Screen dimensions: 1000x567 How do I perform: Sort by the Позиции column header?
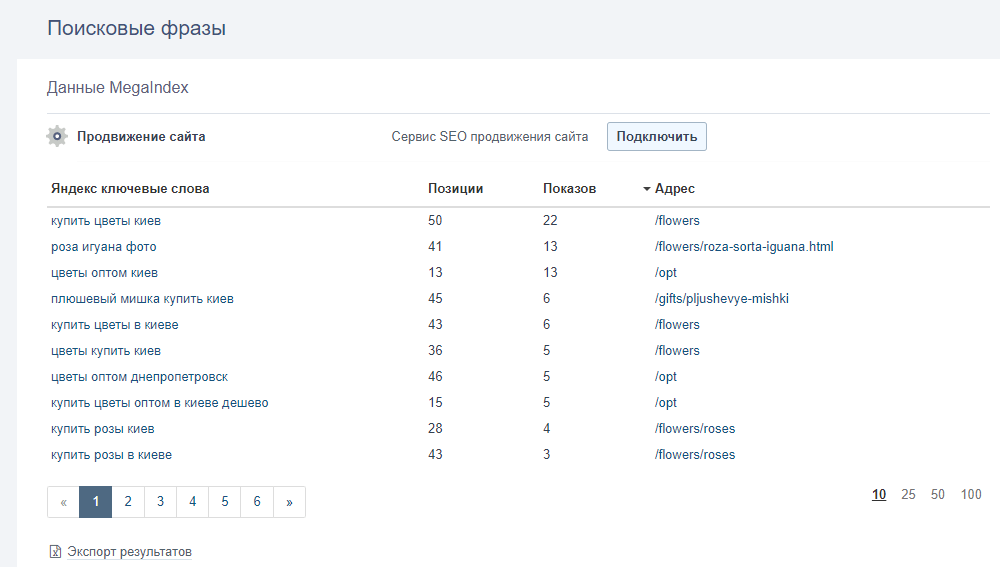tap(455, 189)
